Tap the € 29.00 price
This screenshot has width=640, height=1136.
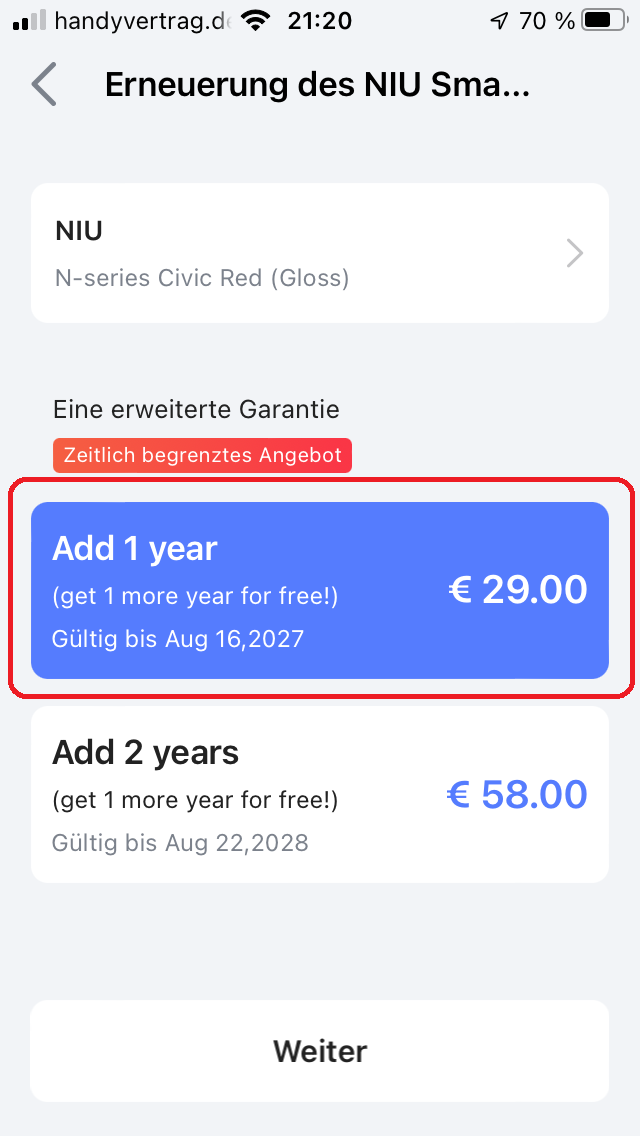(x=517, y=590)
